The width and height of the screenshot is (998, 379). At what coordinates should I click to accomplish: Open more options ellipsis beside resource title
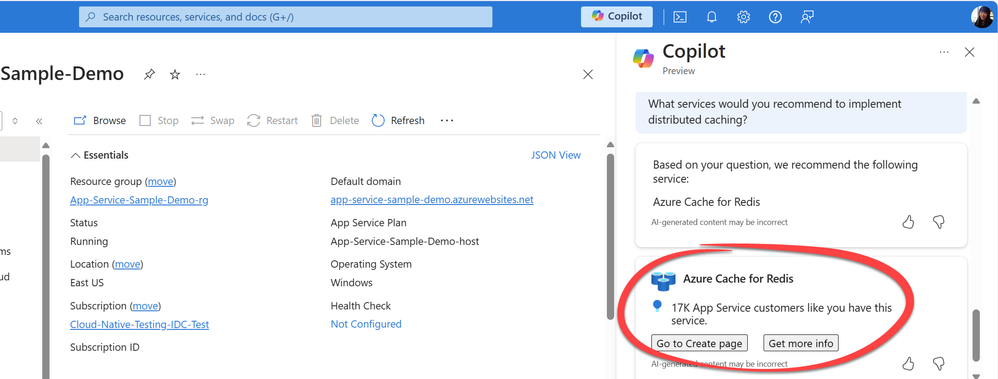200,75
